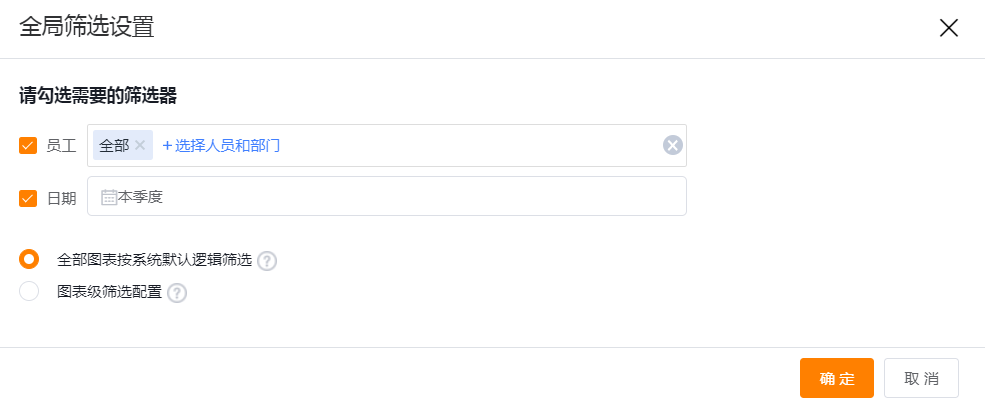Open help icon beside 图表级筛选配置
This screenshot has height=403, width=985.
[177, 293]
